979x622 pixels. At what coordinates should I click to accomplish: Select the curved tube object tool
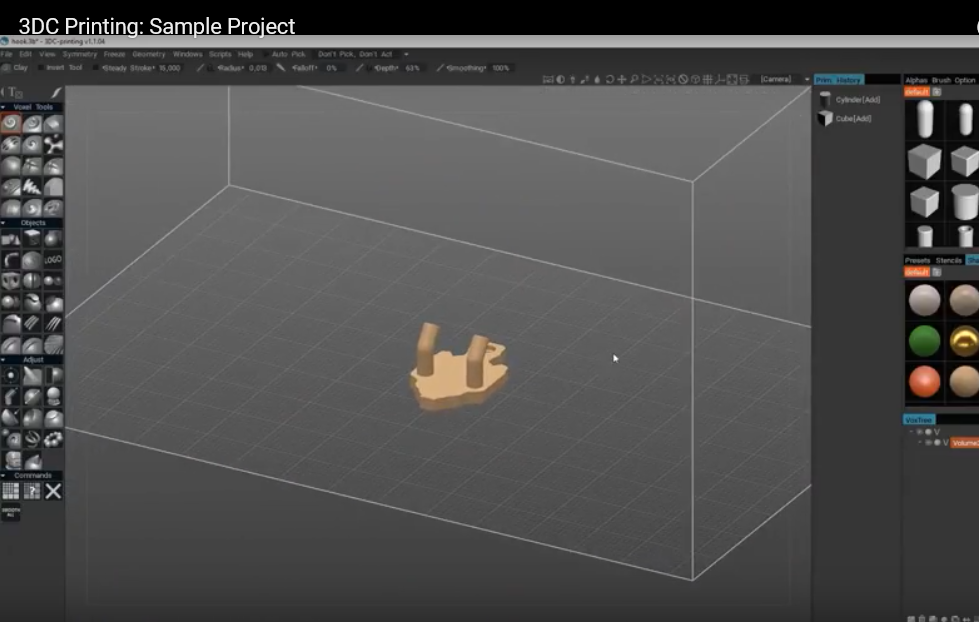click(x=11, y=259)
